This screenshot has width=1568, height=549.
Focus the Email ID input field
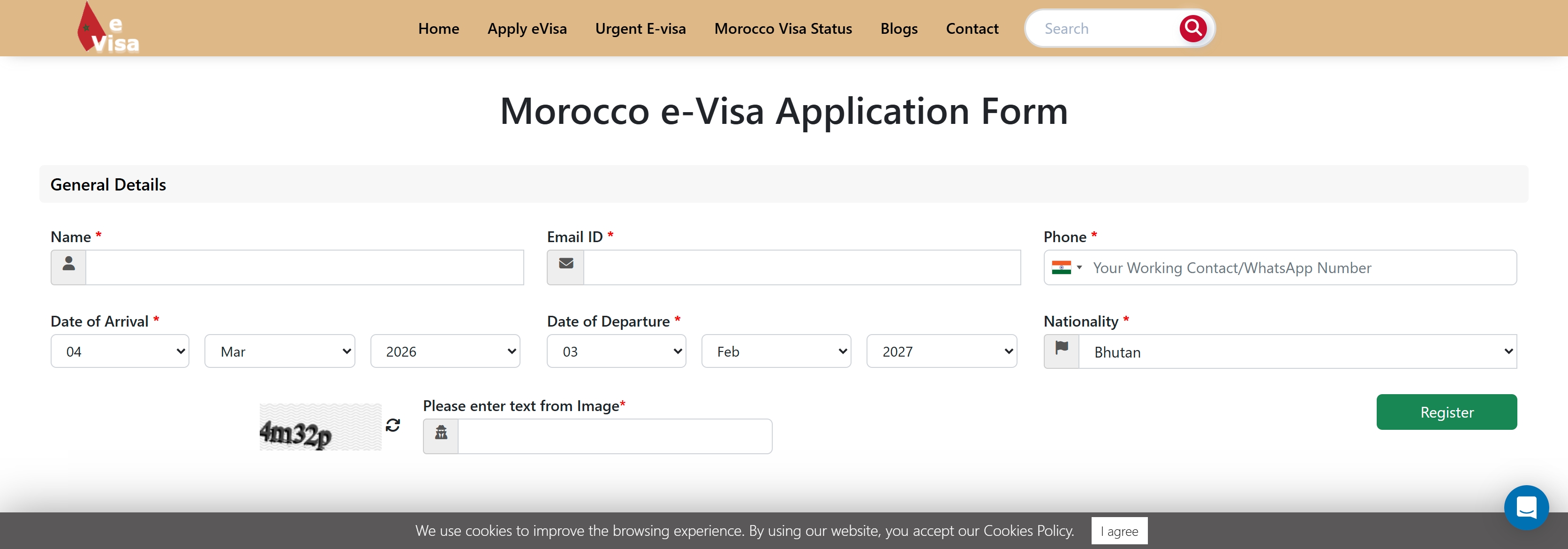tap(802, 267)
